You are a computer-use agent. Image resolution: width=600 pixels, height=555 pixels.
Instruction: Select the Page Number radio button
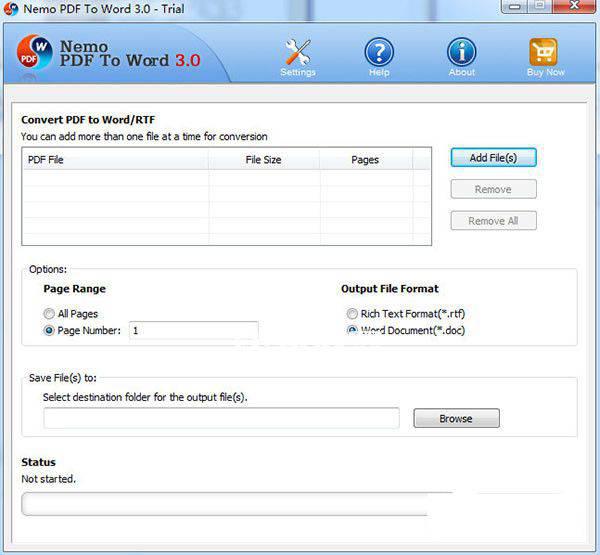49,330
